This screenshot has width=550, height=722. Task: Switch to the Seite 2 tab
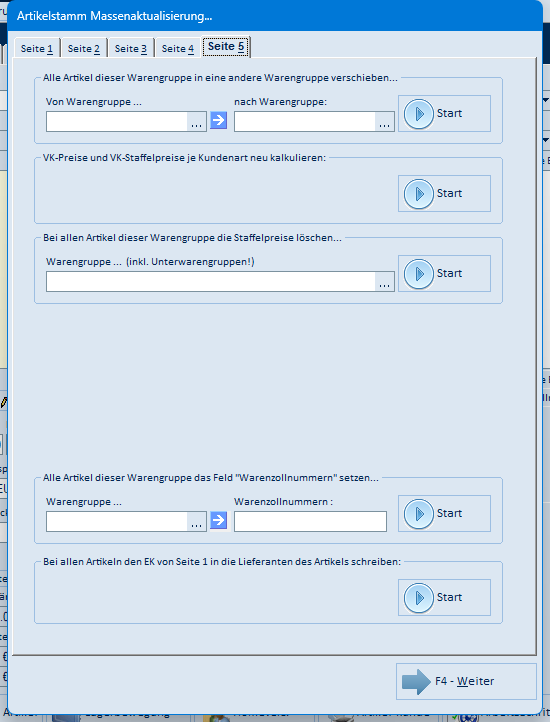pyautogui.click(x=84, y=48)
